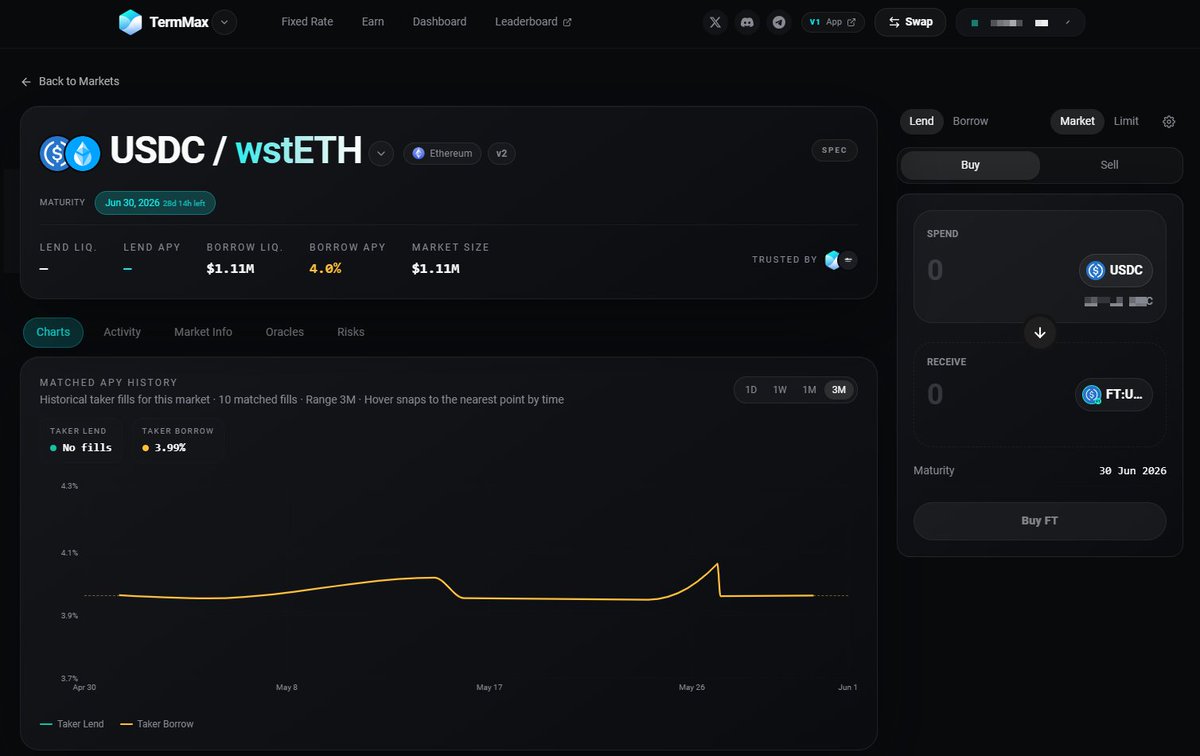Choose the Sell side

pyautogui.click(x=1109, y=165)
